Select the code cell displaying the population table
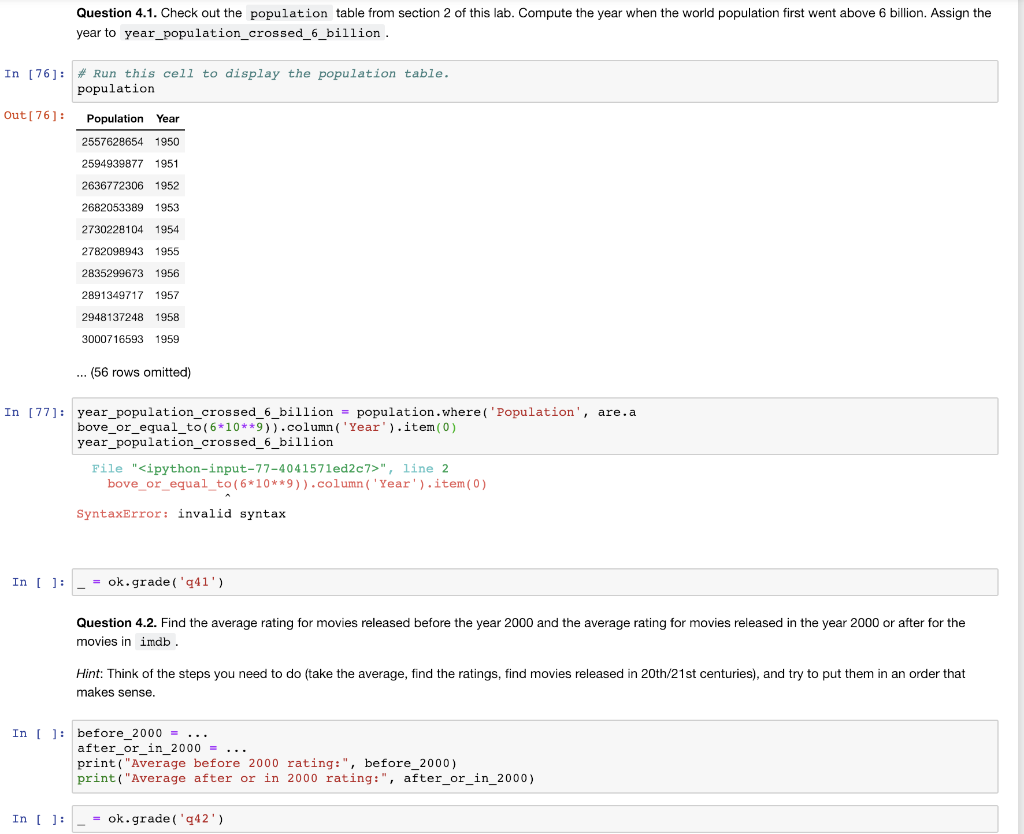The width and height of the screenshot is (1024, 834). [400, 80]
